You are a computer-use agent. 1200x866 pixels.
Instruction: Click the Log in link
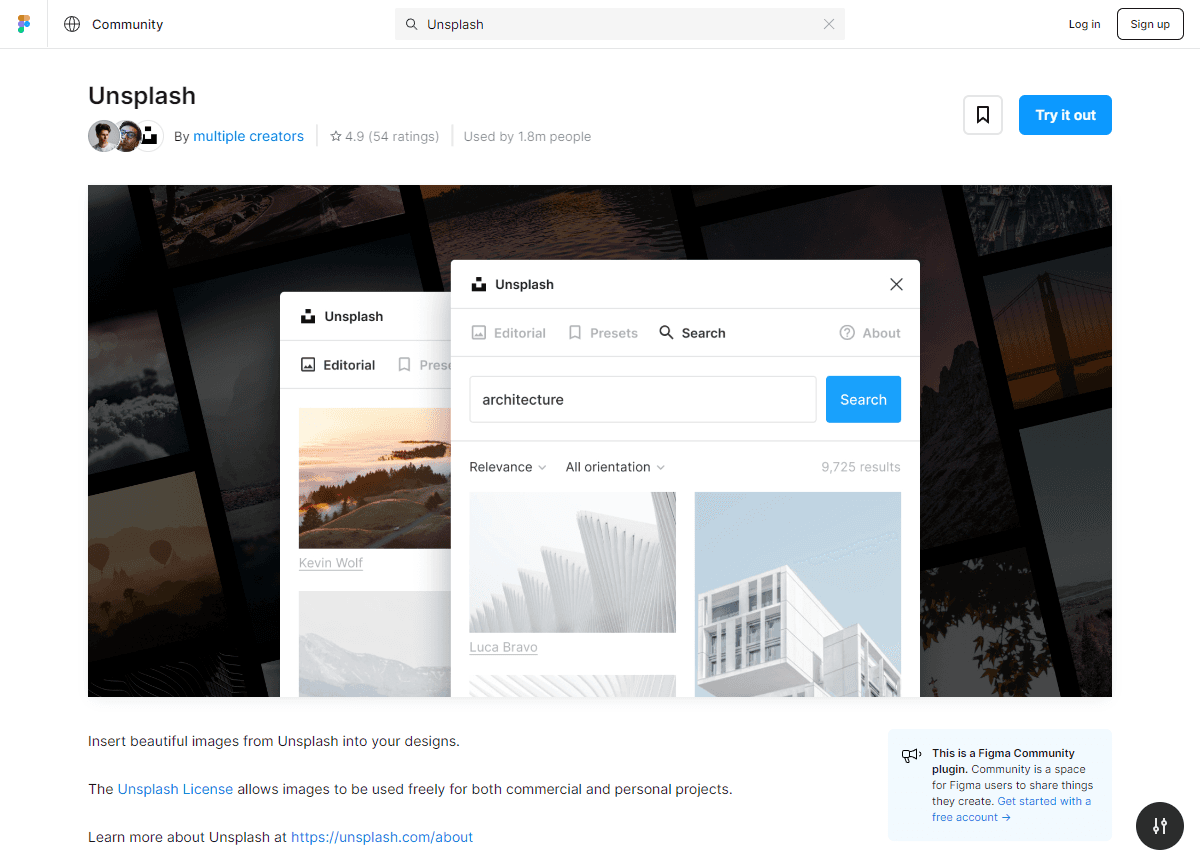point(1084,24)
